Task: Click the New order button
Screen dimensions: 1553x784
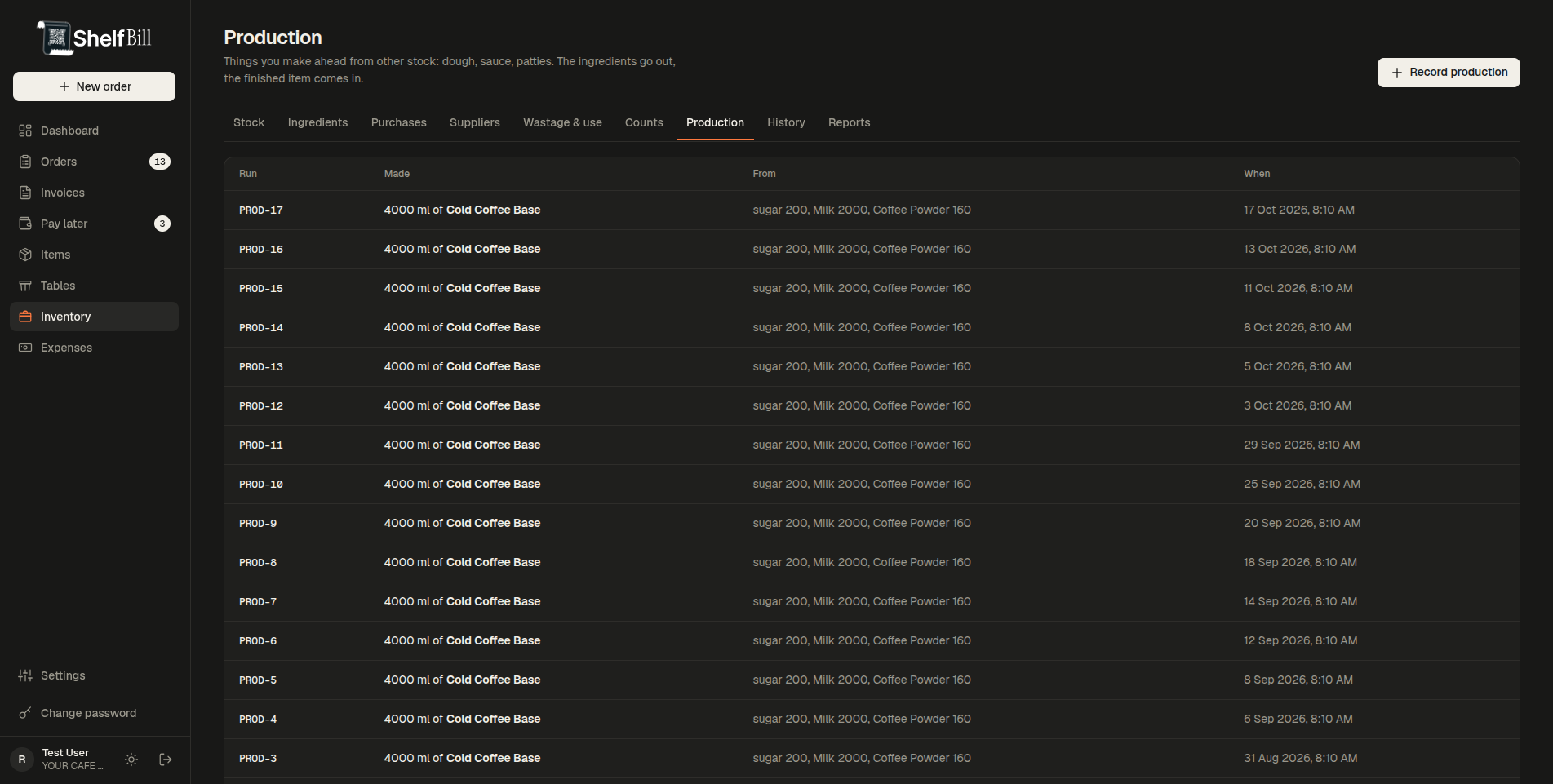Action: [94, 86]
